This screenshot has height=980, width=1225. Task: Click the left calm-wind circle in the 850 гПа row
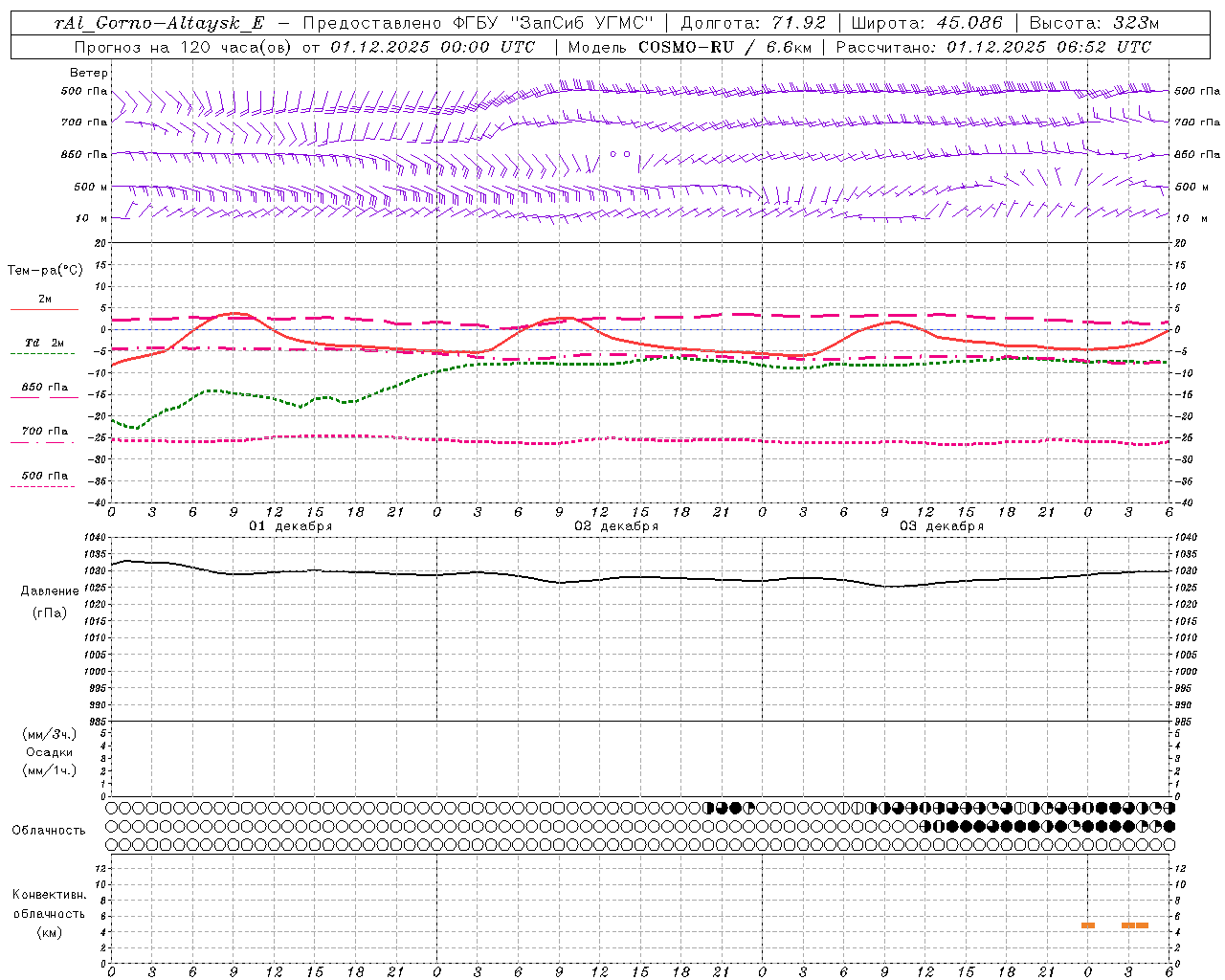tap(614, 153)
